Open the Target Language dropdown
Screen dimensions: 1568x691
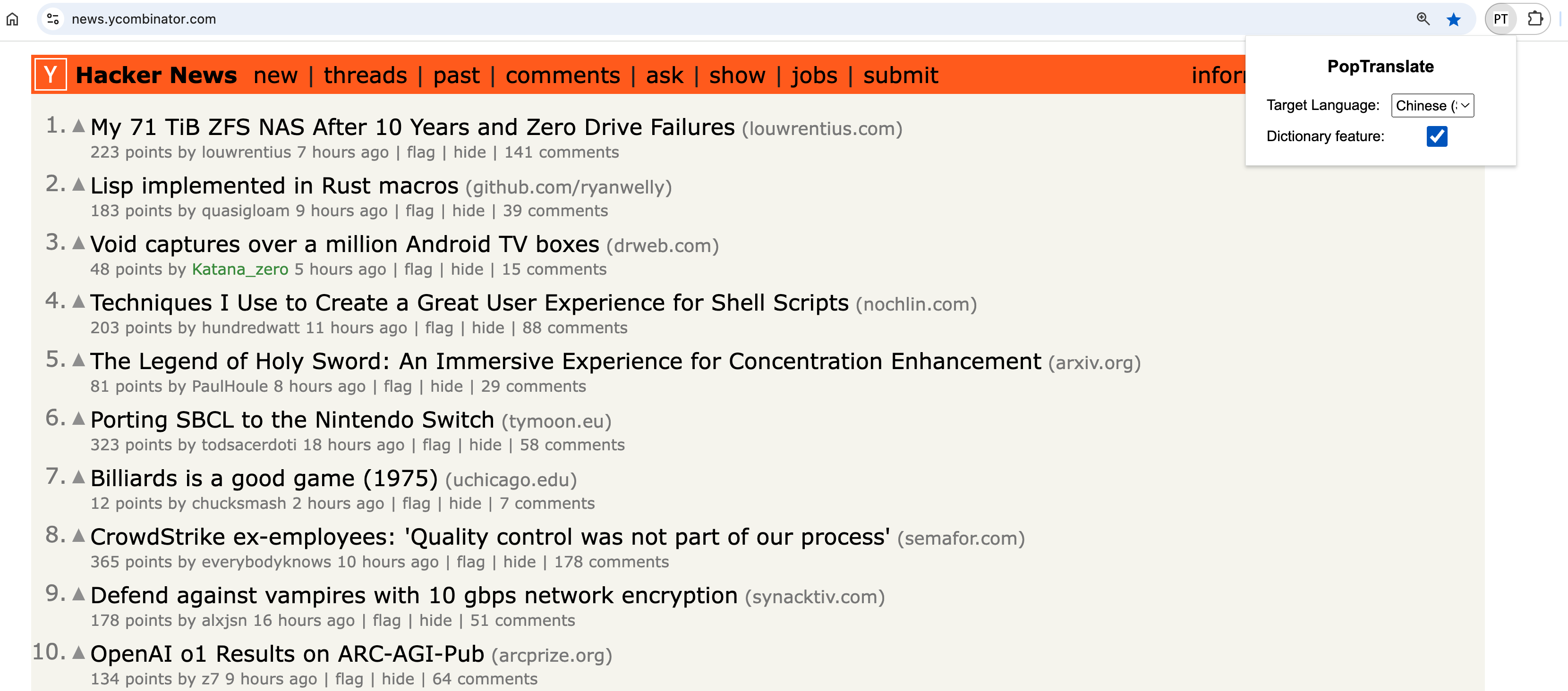coord(1432,105)
